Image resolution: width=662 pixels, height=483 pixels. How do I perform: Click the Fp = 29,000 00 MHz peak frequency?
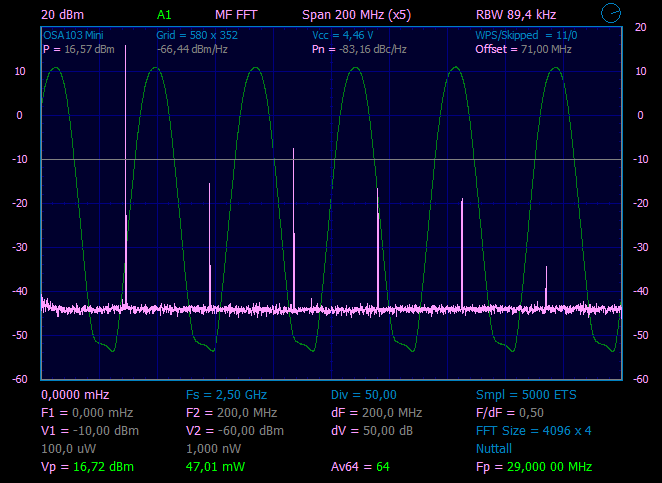(x=534, y=467)
